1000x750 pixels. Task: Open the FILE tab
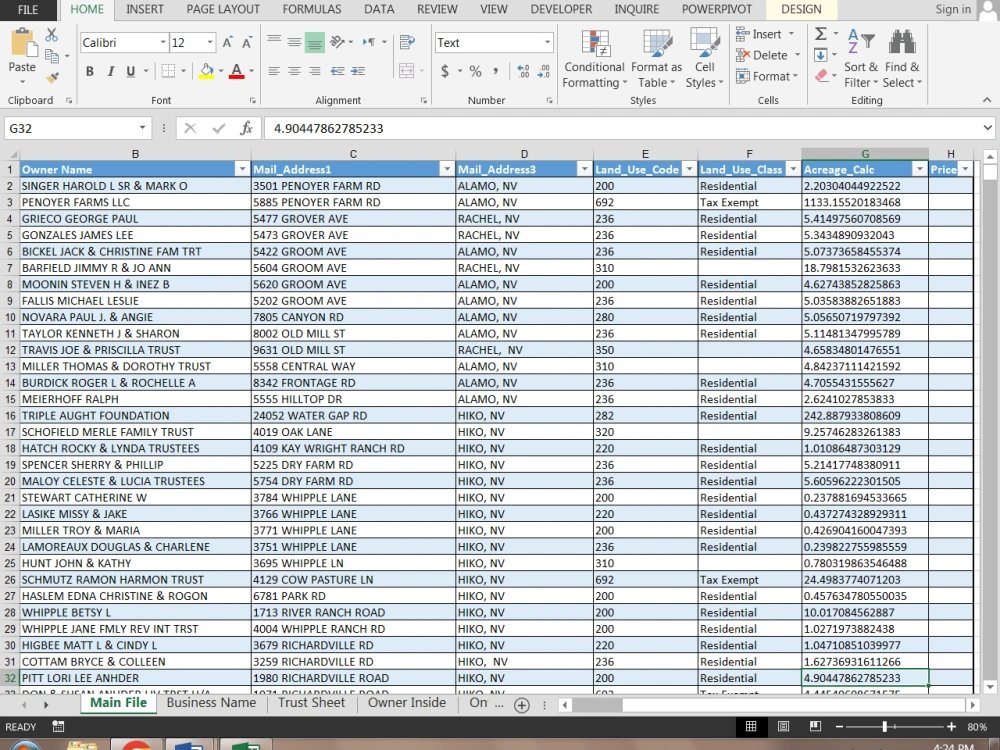coord(28,10)
